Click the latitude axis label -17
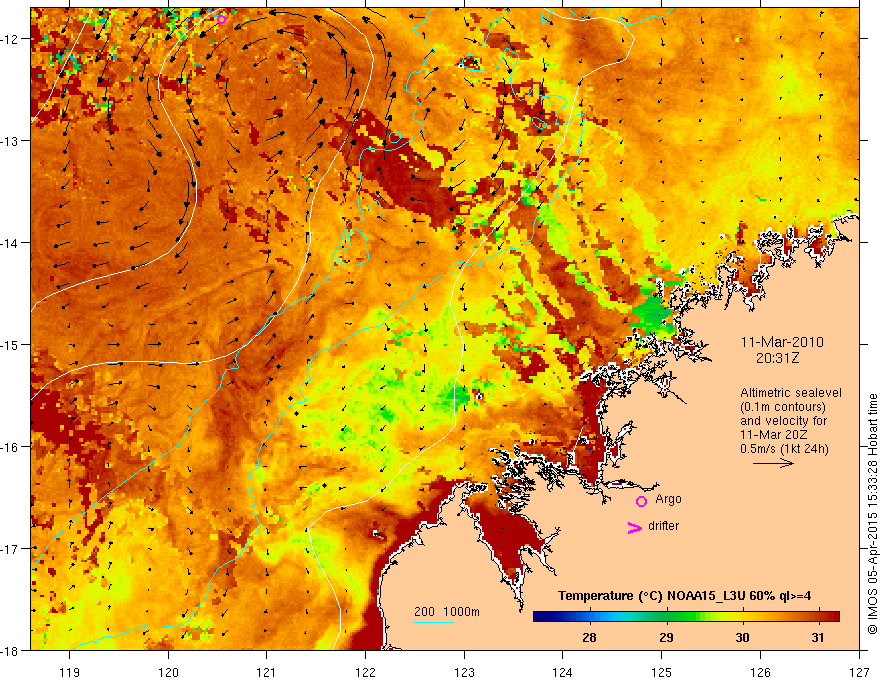 [x=11, y=549]
